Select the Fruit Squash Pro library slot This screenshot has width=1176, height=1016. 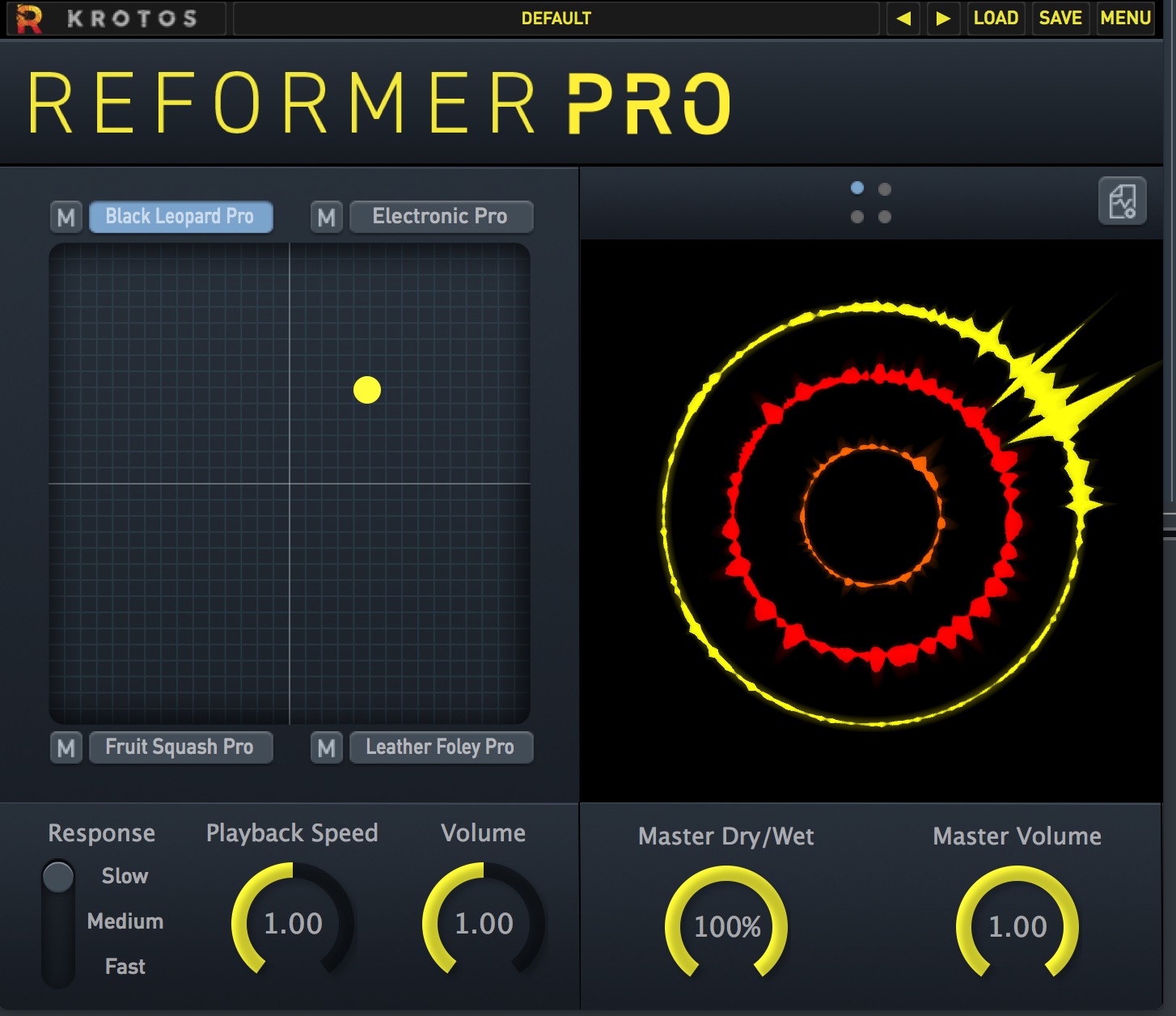180,747
